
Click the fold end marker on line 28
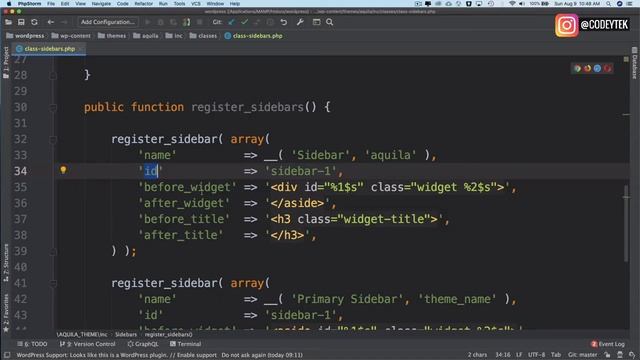pos(53,76)
